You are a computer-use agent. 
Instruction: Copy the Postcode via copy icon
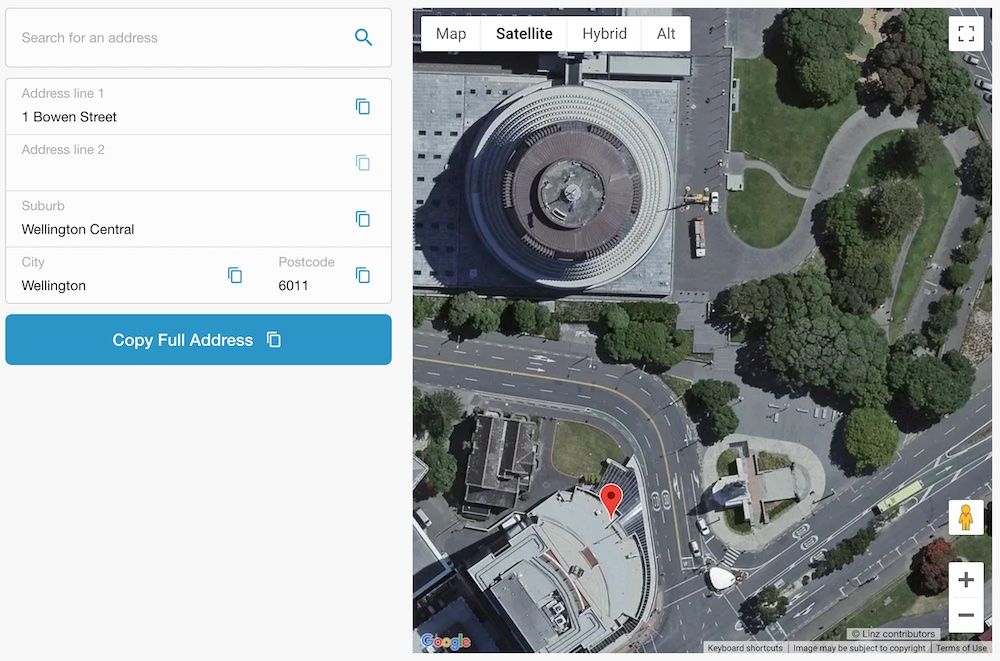[363, 275]
